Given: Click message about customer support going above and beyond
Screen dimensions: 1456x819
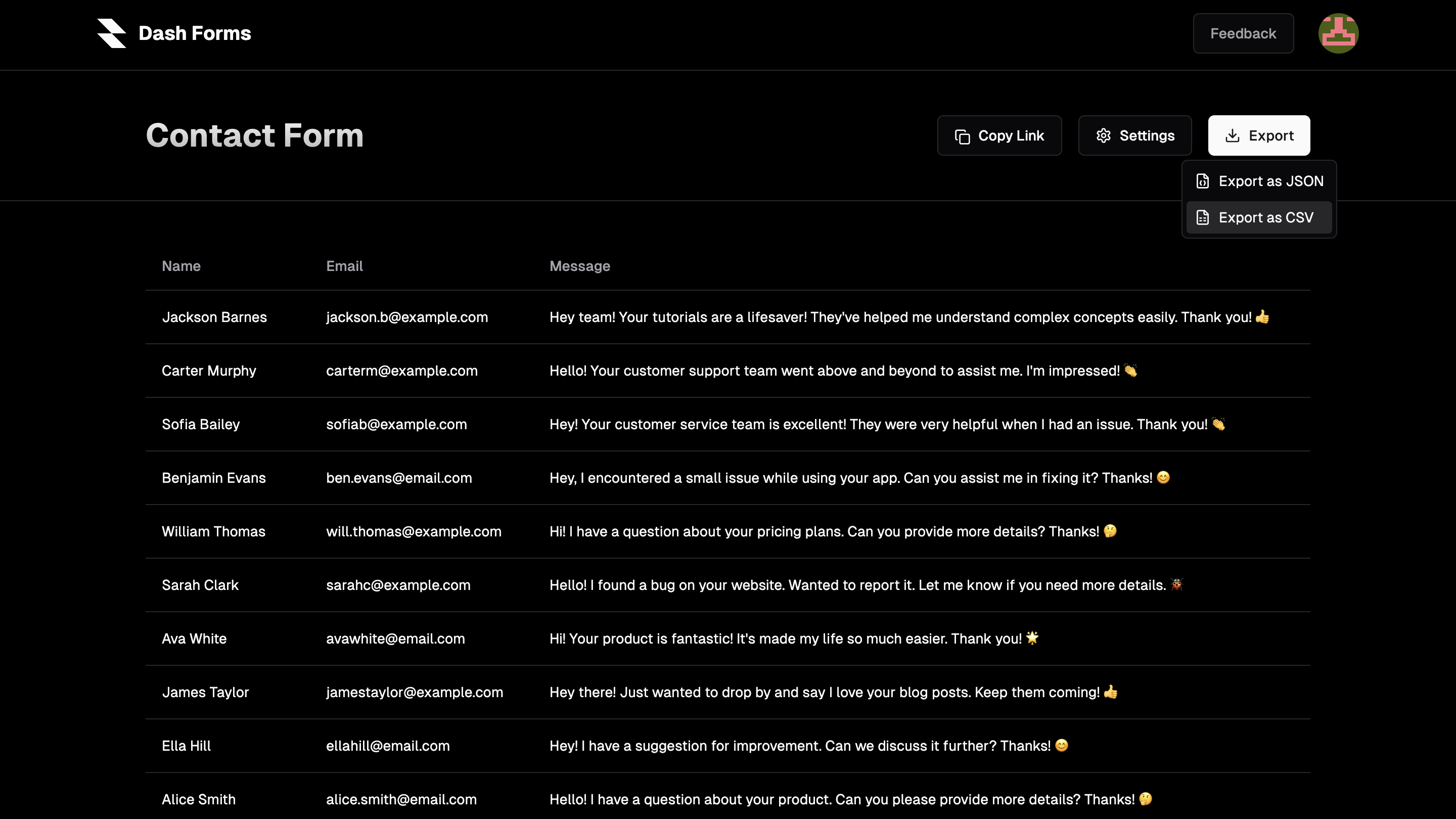Looking at the screenshot, I should pos(843,371).
